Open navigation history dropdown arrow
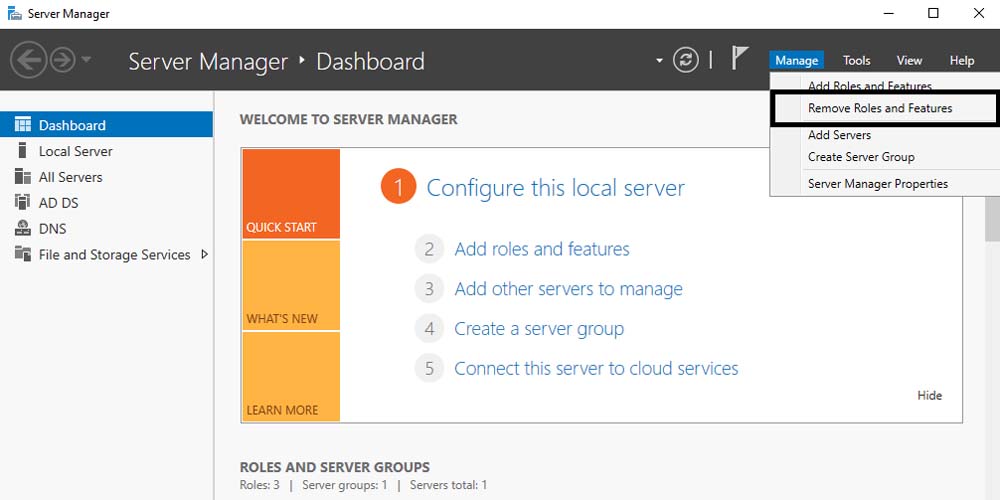 click(x=86, y=60)
